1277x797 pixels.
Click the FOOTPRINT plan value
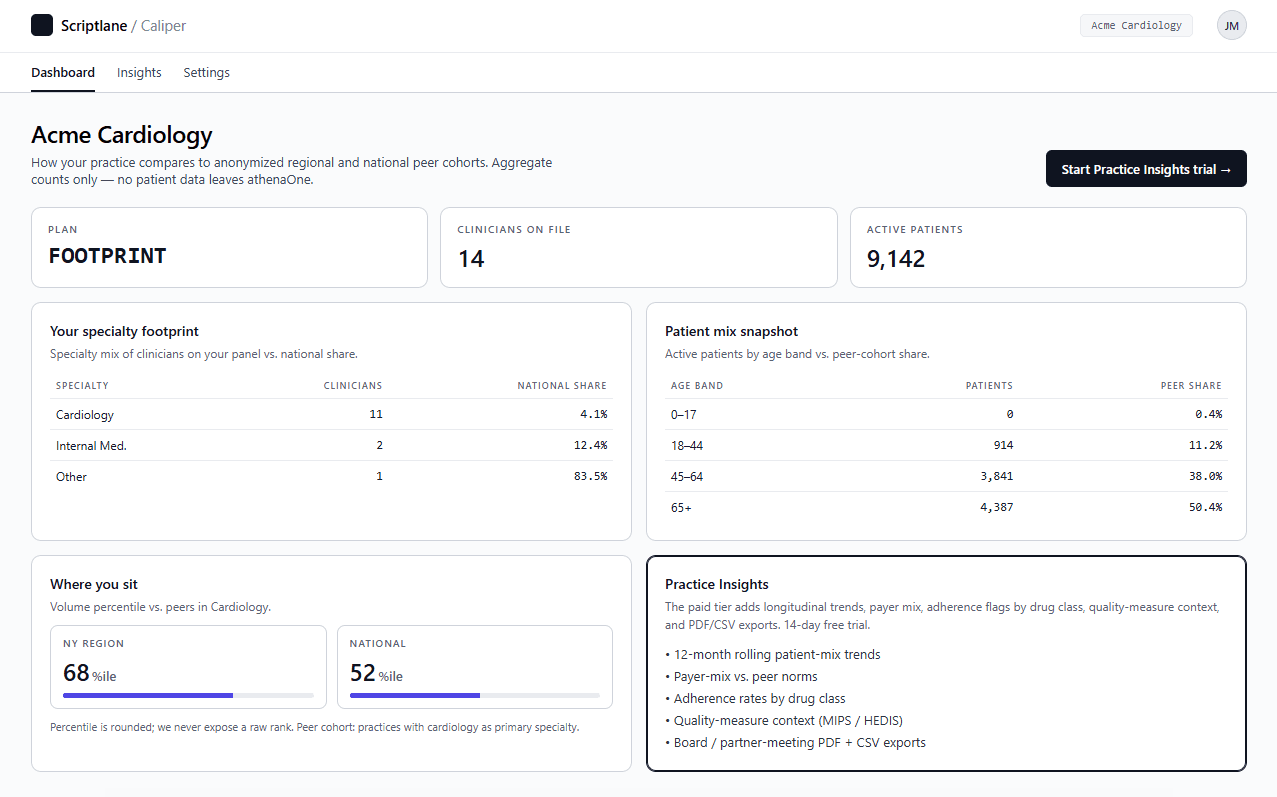[107, 256]
